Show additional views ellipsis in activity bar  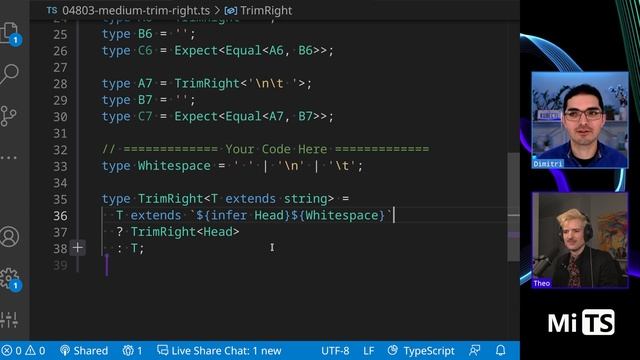pos(9,158)
